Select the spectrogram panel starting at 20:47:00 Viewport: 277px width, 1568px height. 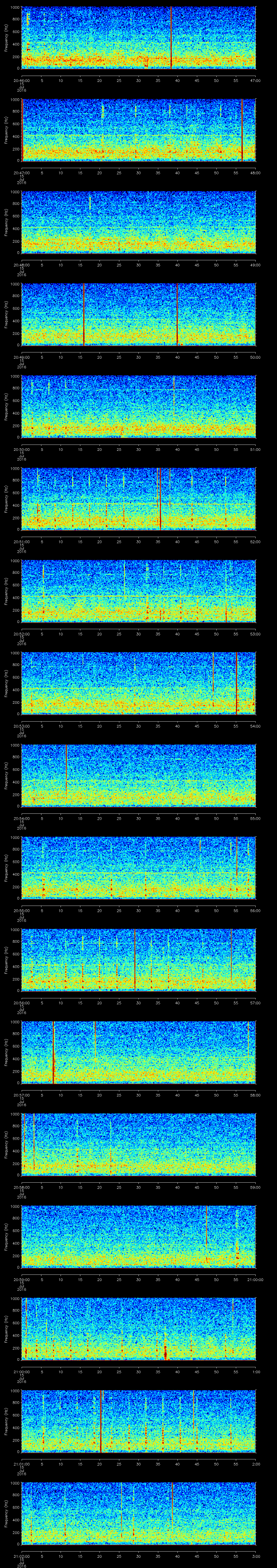pyautogui.click(x=139, y=130)
